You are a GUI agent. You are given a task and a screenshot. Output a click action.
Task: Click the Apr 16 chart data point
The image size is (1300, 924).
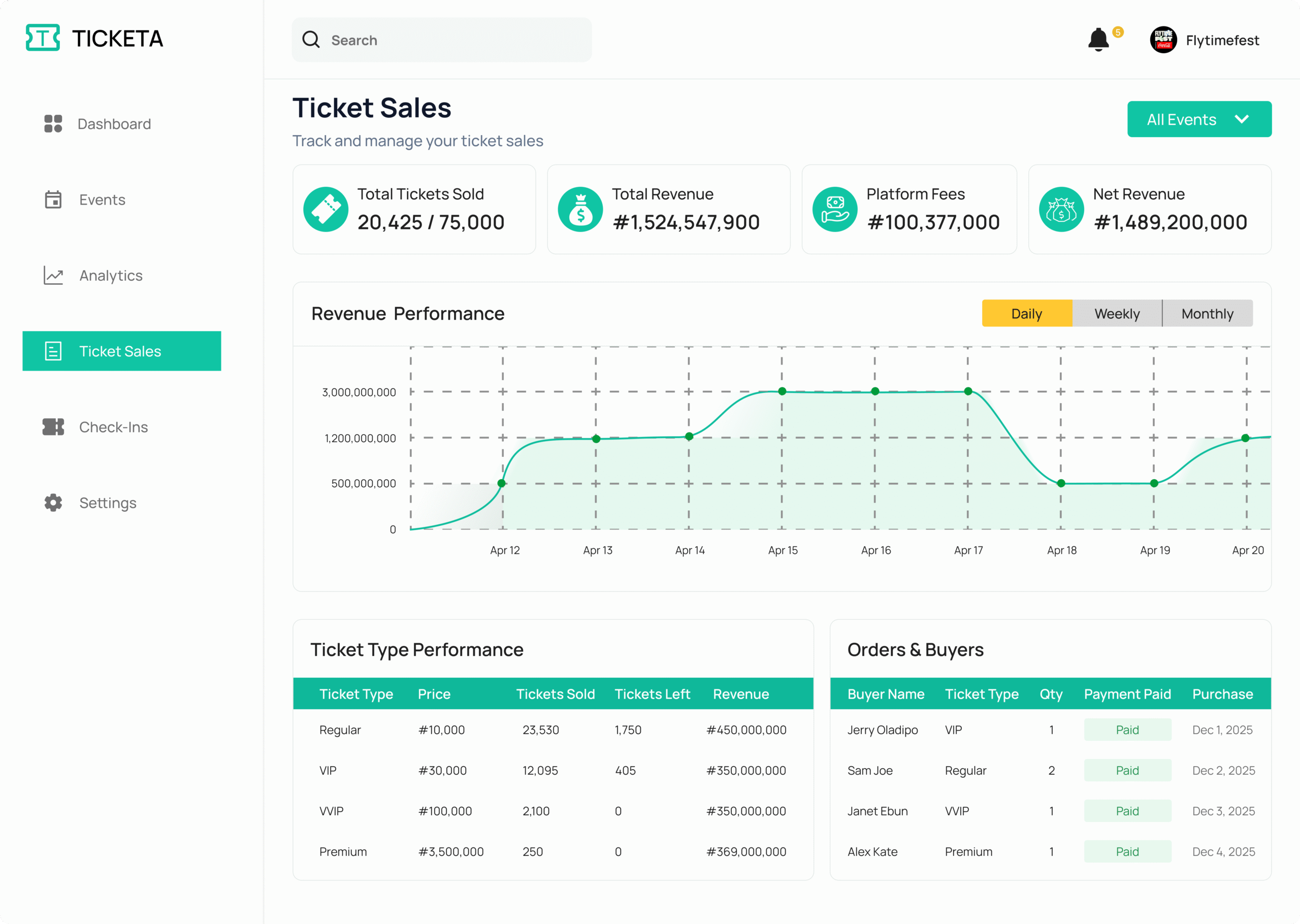(x=875, y=391)
